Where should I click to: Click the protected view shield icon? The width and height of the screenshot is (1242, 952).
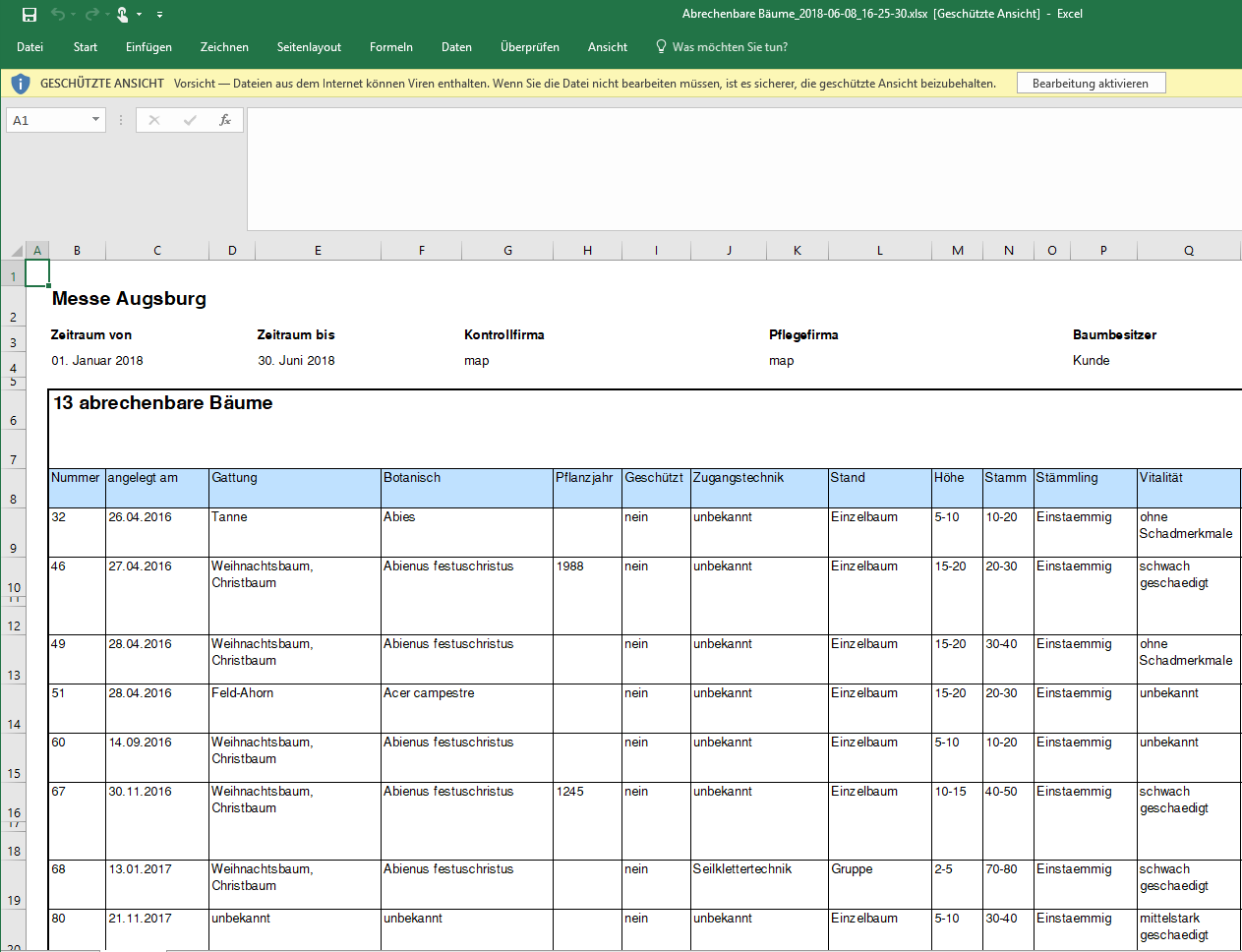coord(21,84)
